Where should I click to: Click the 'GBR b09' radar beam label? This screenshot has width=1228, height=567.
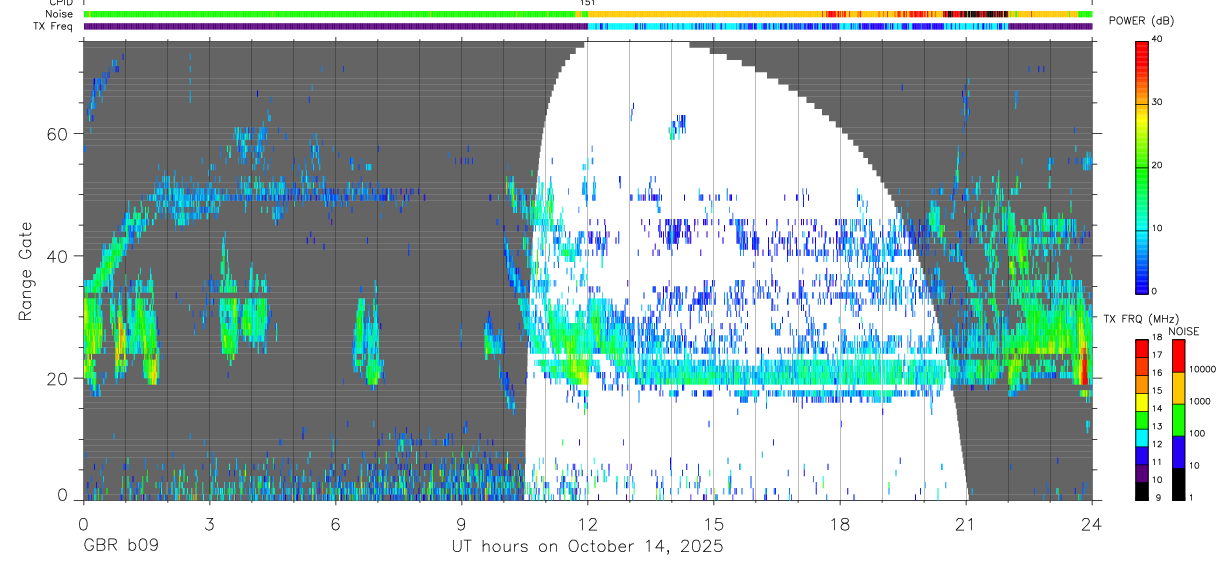click(120, 548)
